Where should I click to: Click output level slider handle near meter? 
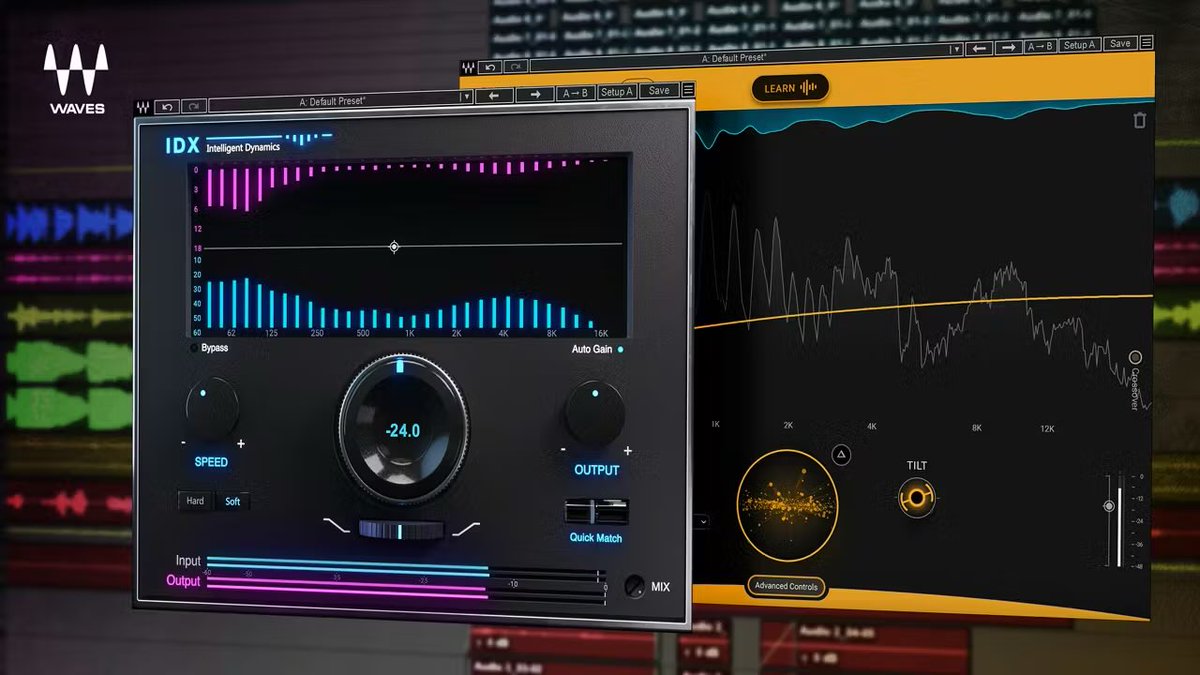pyautogui.click(x=1108, y=506)
